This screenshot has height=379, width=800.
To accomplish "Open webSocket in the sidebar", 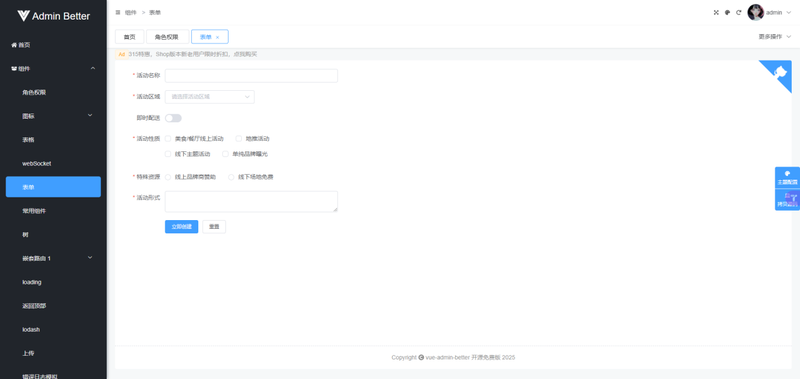I will click(x=53, y=163).
